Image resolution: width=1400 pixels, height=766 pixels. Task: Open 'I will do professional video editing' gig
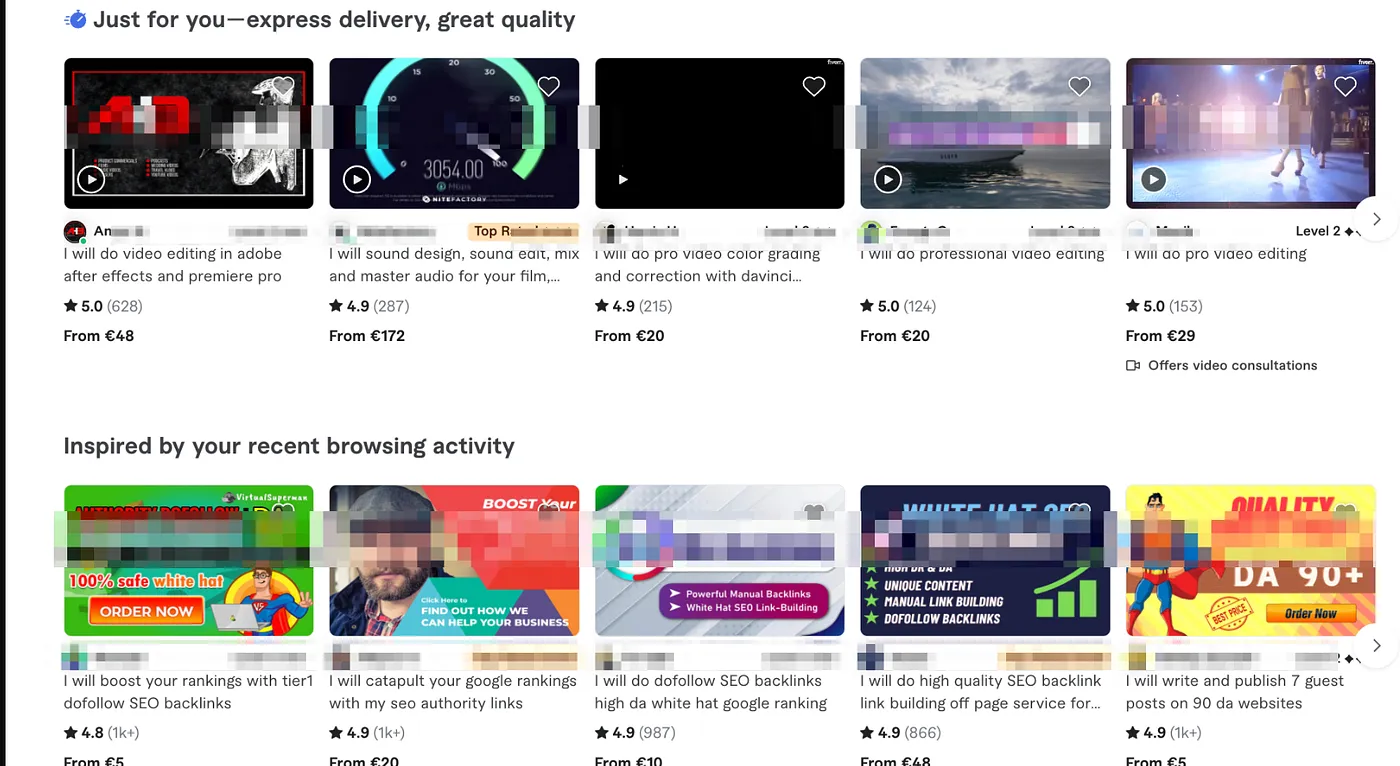pyautogui.click(x=982, y=254)
